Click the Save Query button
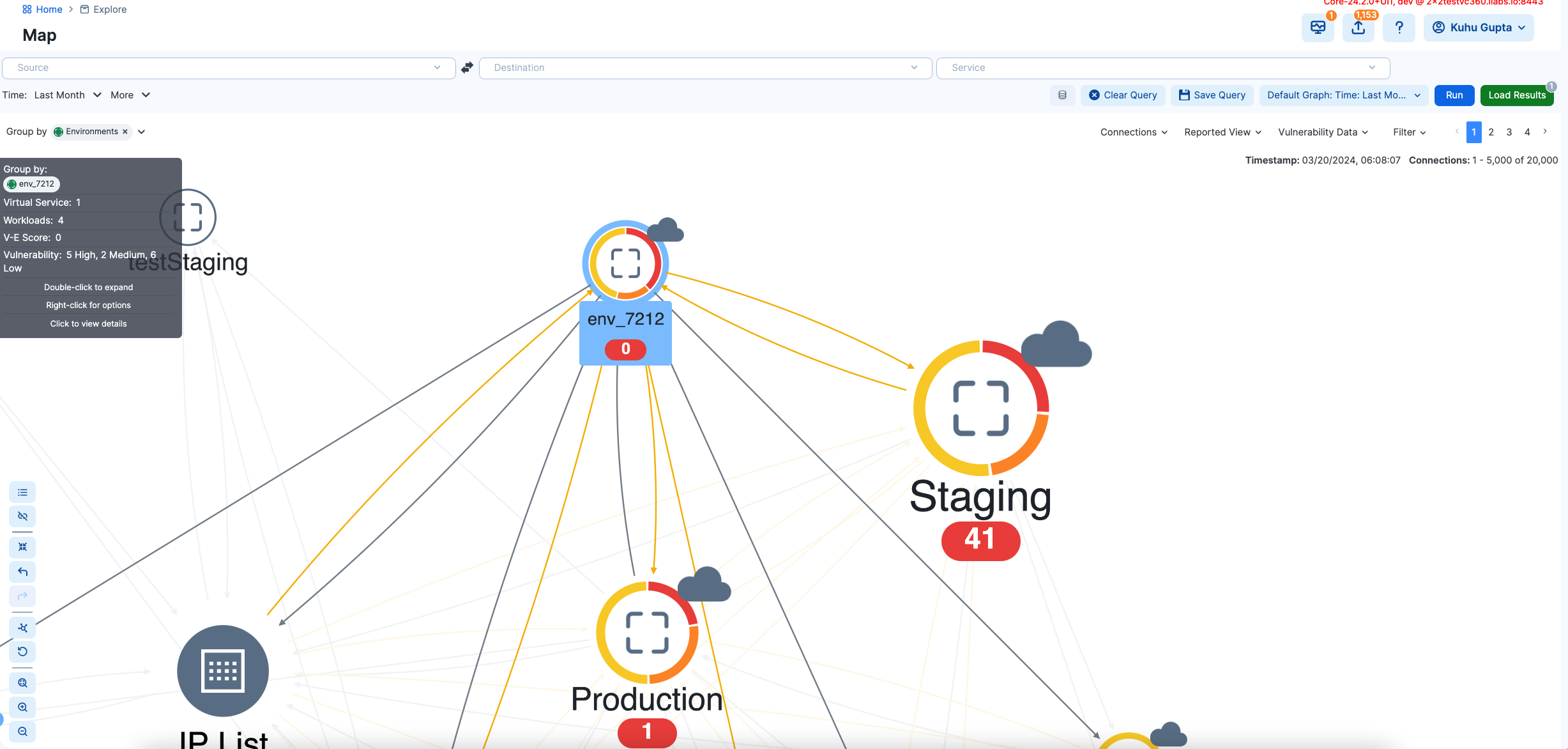The width and height of the screenshot is (1568, 749). click(1212, 95)
